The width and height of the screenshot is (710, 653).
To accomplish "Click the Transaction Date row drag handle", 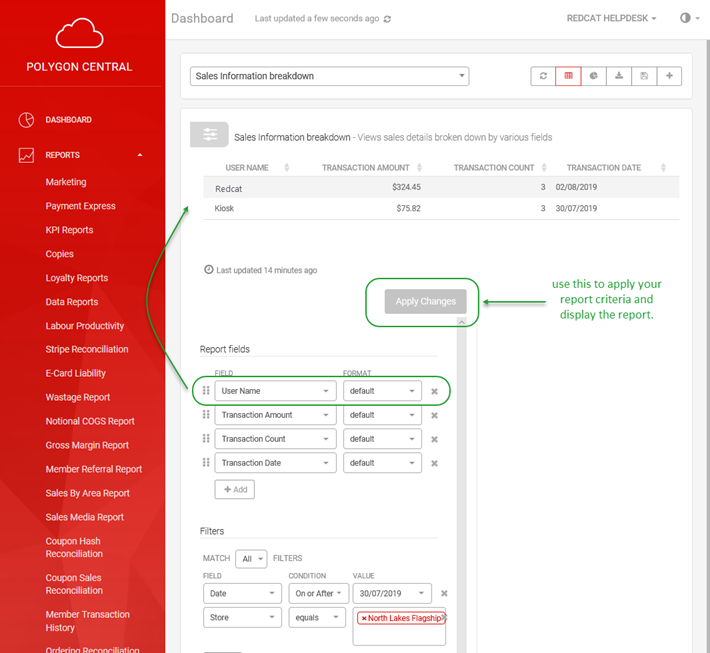I will 206,462.
